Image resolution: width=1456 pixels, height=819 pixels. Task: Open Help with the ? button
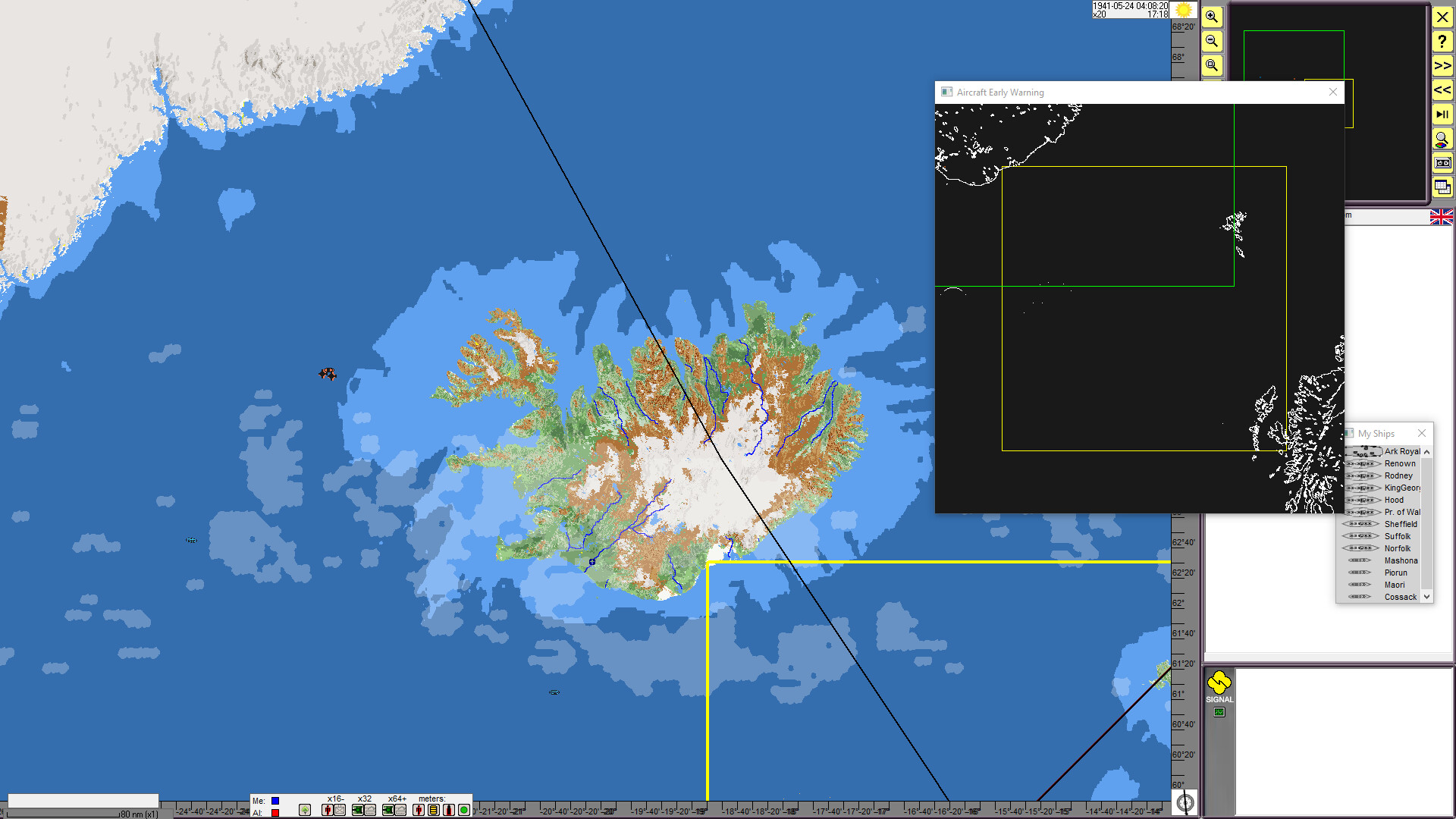tap(1442, 42)
